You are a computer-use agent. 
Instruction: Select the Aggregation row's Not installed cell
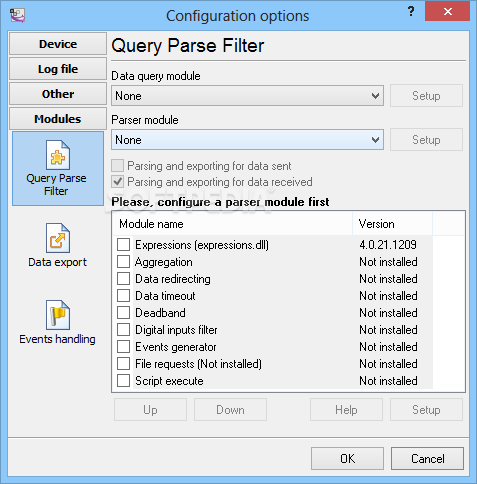pos(388,262)
